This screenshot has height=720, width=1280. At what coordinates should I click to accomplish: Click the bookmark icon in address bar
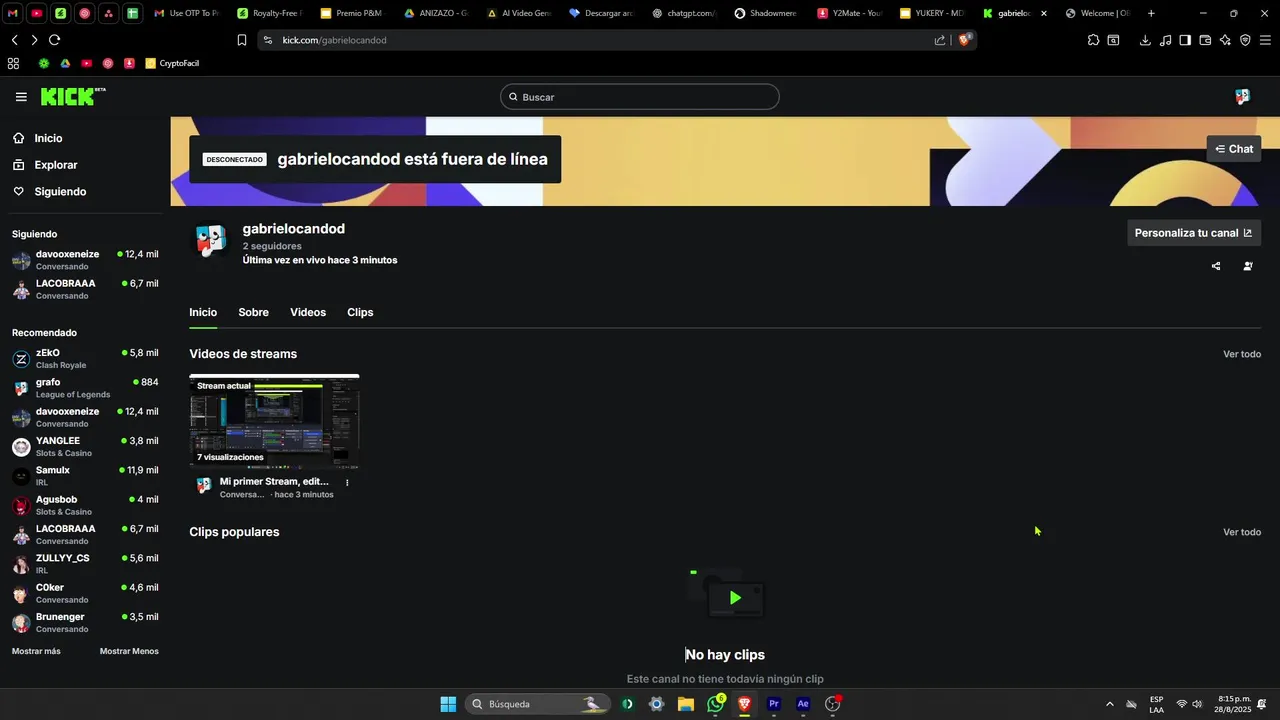pyautogui.click(x=241, y=40)
